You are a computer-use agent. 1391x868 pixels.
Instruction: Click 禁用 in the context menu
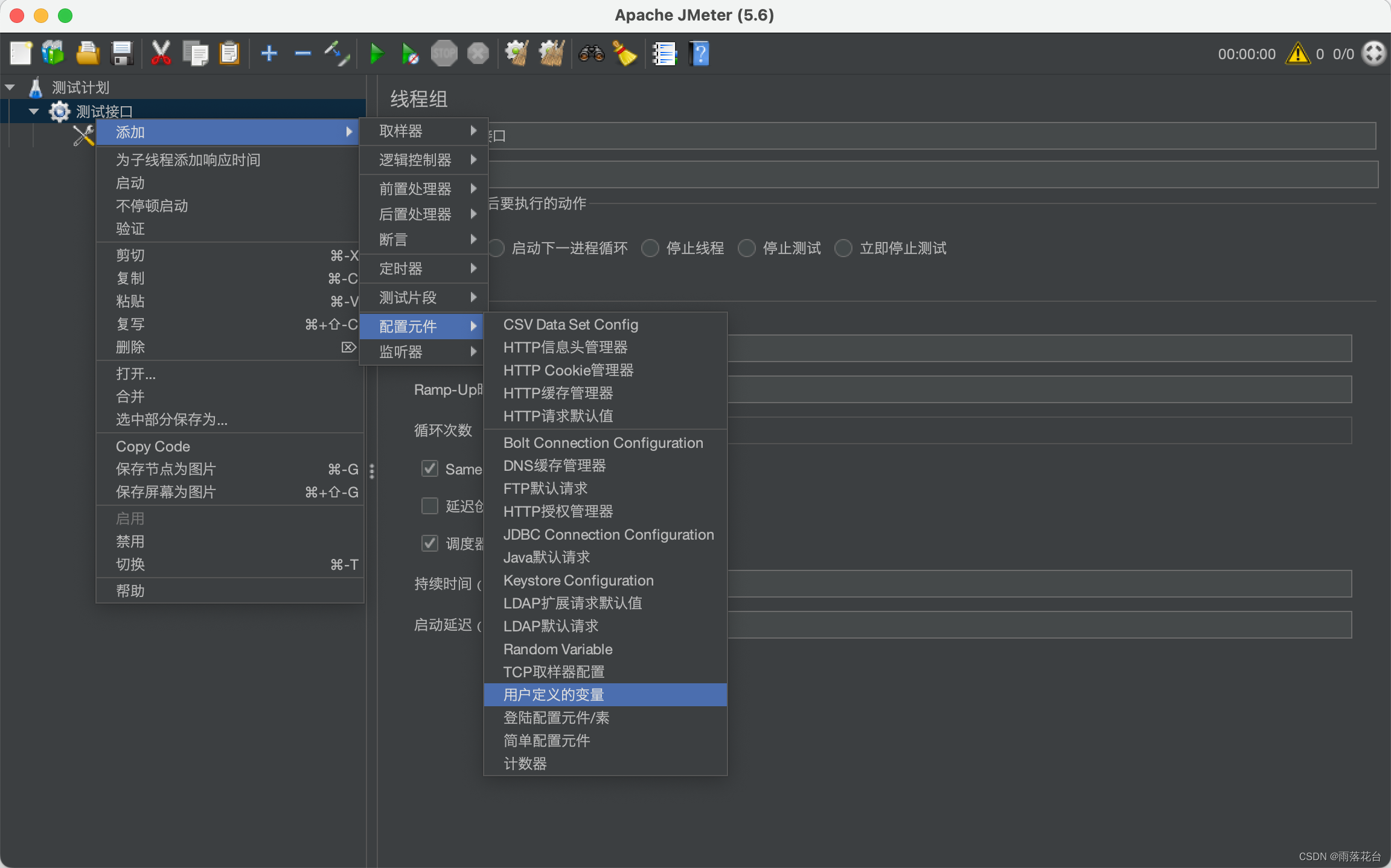pyautogui.click(x=130, y=541)
